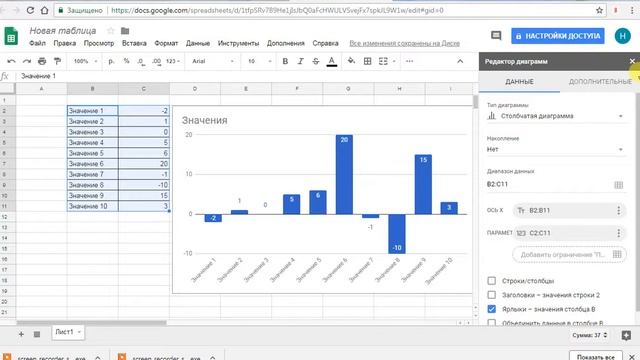Screen dimensions: 640x360
Task: Open the comments speech bubble
Action: click(x=496, y=36)
